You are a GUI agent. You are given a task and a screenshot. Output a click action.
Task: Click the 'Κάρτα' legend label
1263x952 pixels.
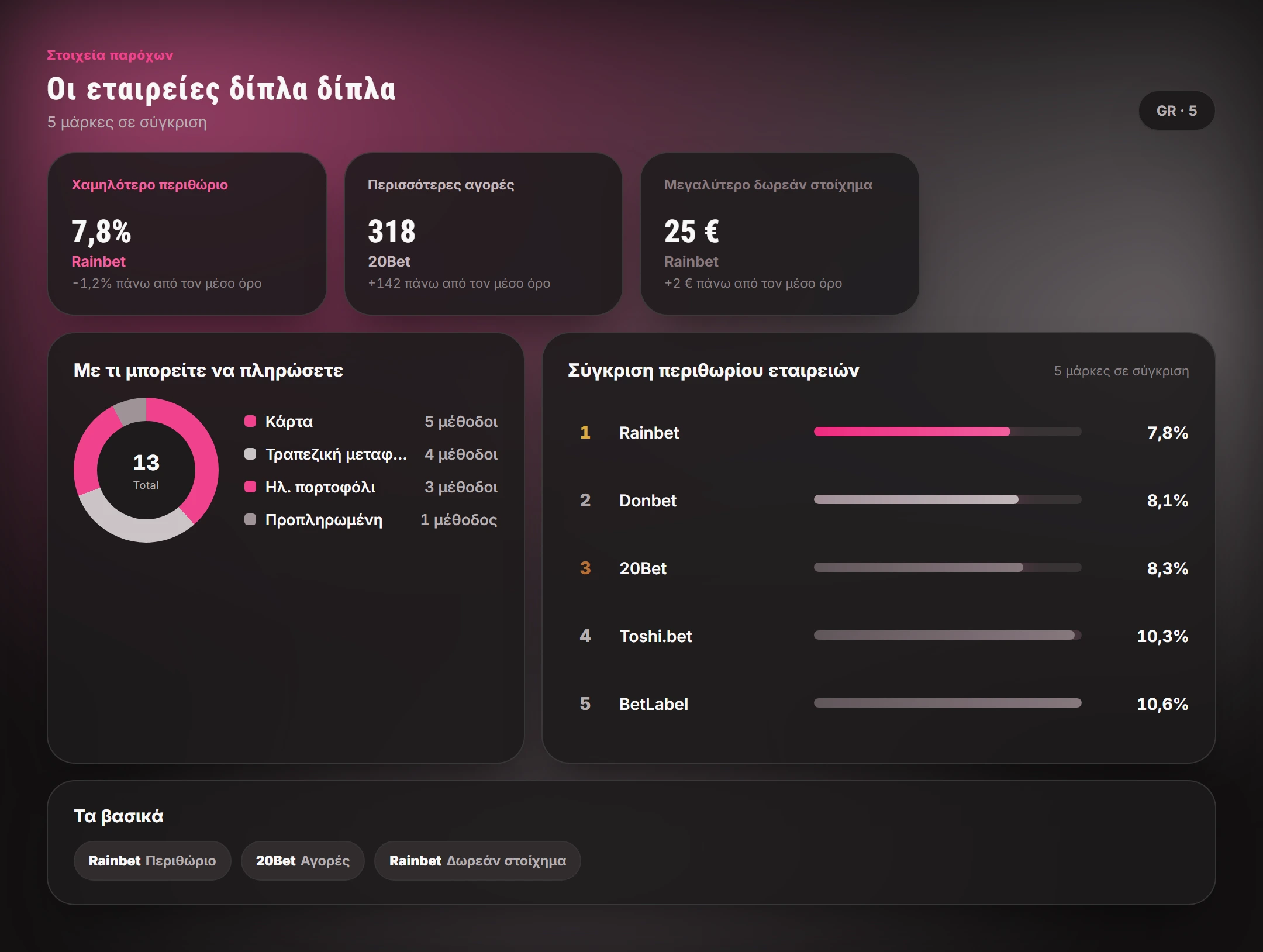[289, 422]
